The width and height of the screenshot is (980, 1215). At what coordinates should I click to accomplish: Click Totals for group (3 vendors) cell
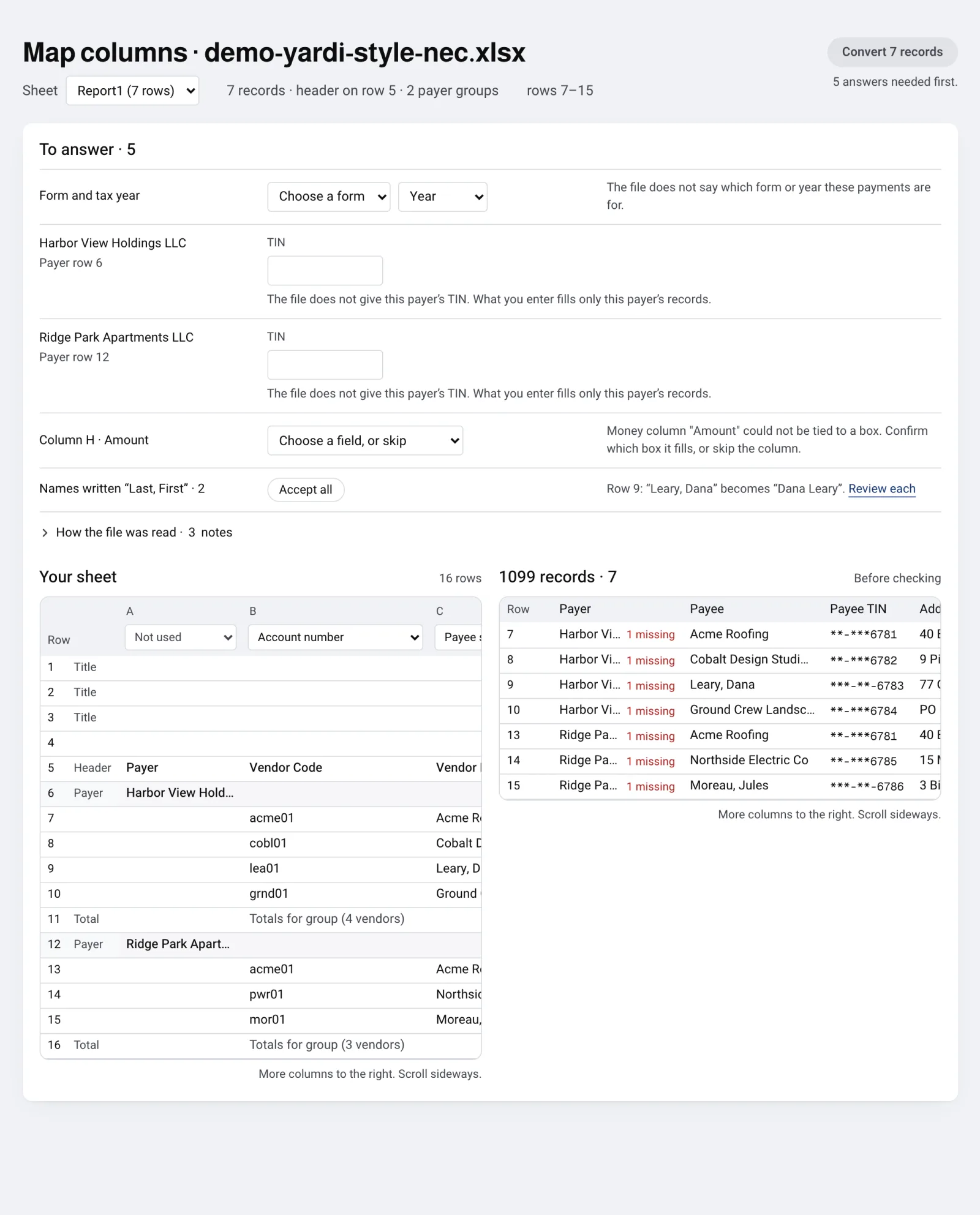(326, 1045)
